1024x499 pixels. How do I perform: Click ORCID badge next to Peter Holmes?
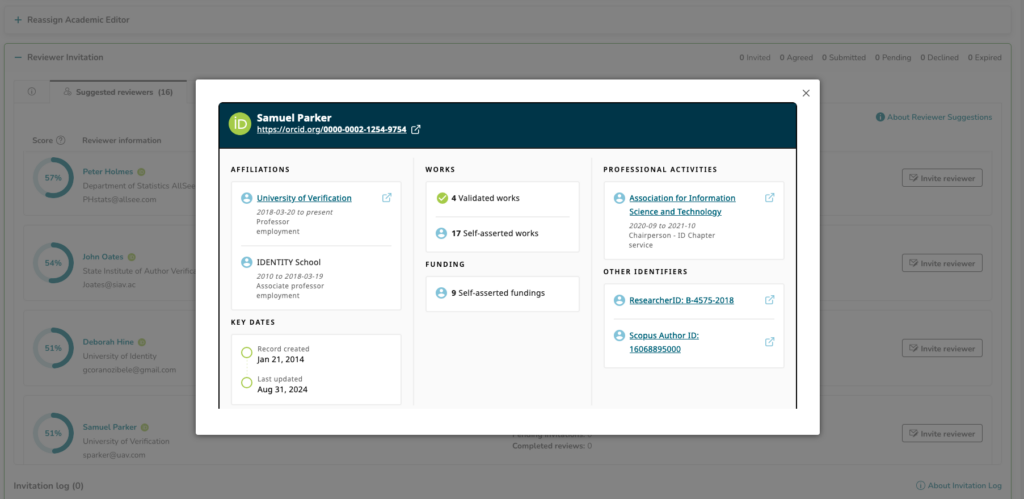pos(140,172)
